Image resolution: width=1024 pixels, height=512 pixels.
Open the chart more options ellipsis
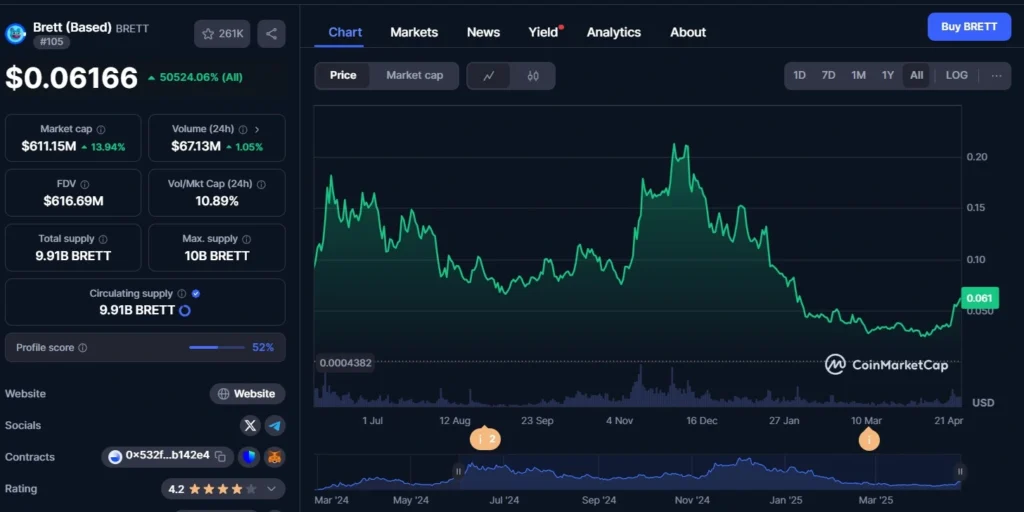[x=996, y=76]
